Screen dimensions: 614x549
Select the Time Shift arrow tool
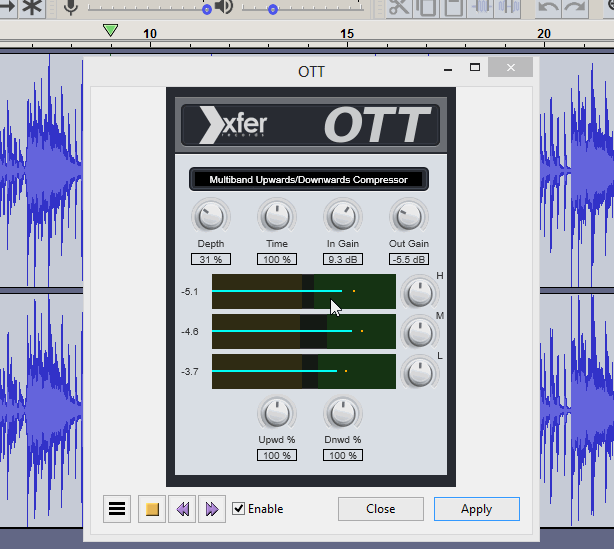[7, 7]
